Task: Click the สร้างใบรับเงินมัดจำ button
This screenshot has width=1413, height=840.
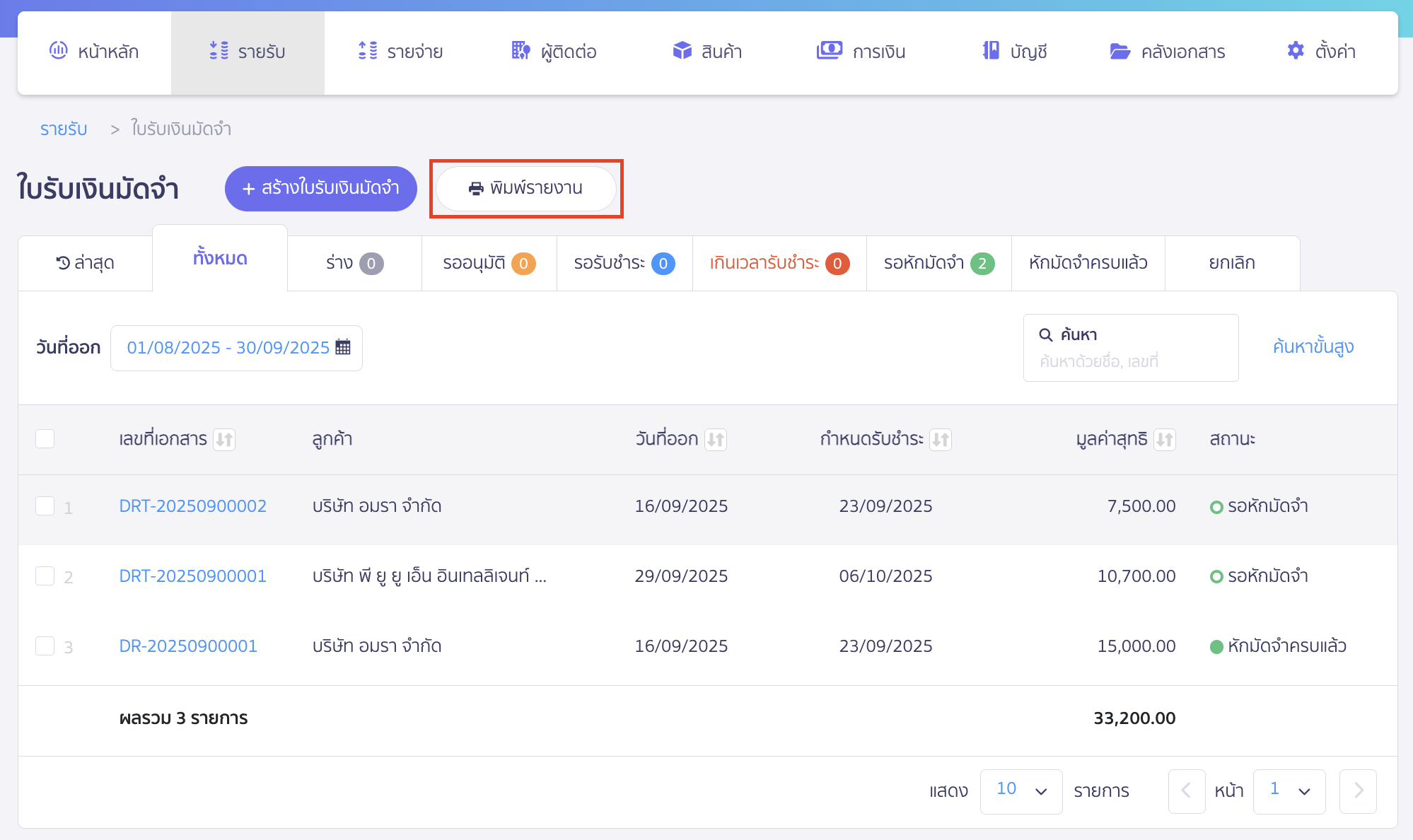Action: (320, 189)
